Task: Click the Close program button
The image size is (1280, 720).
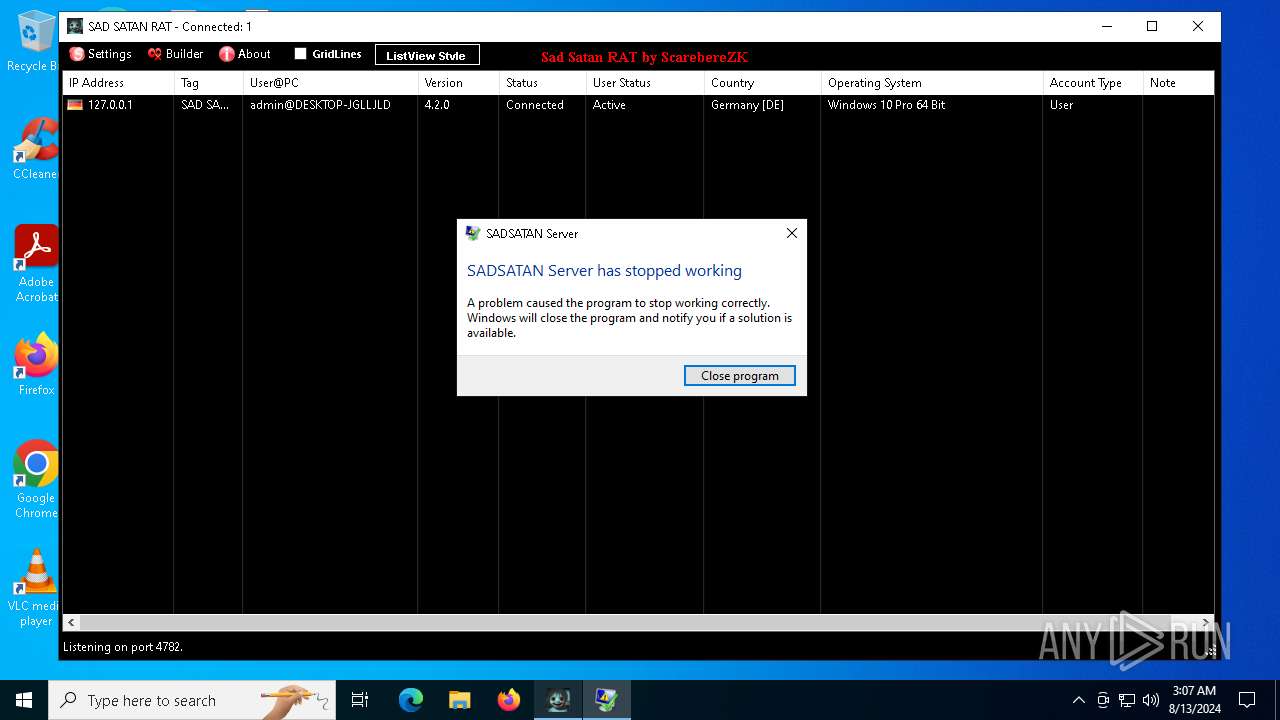Action: [x=740, y=376]
